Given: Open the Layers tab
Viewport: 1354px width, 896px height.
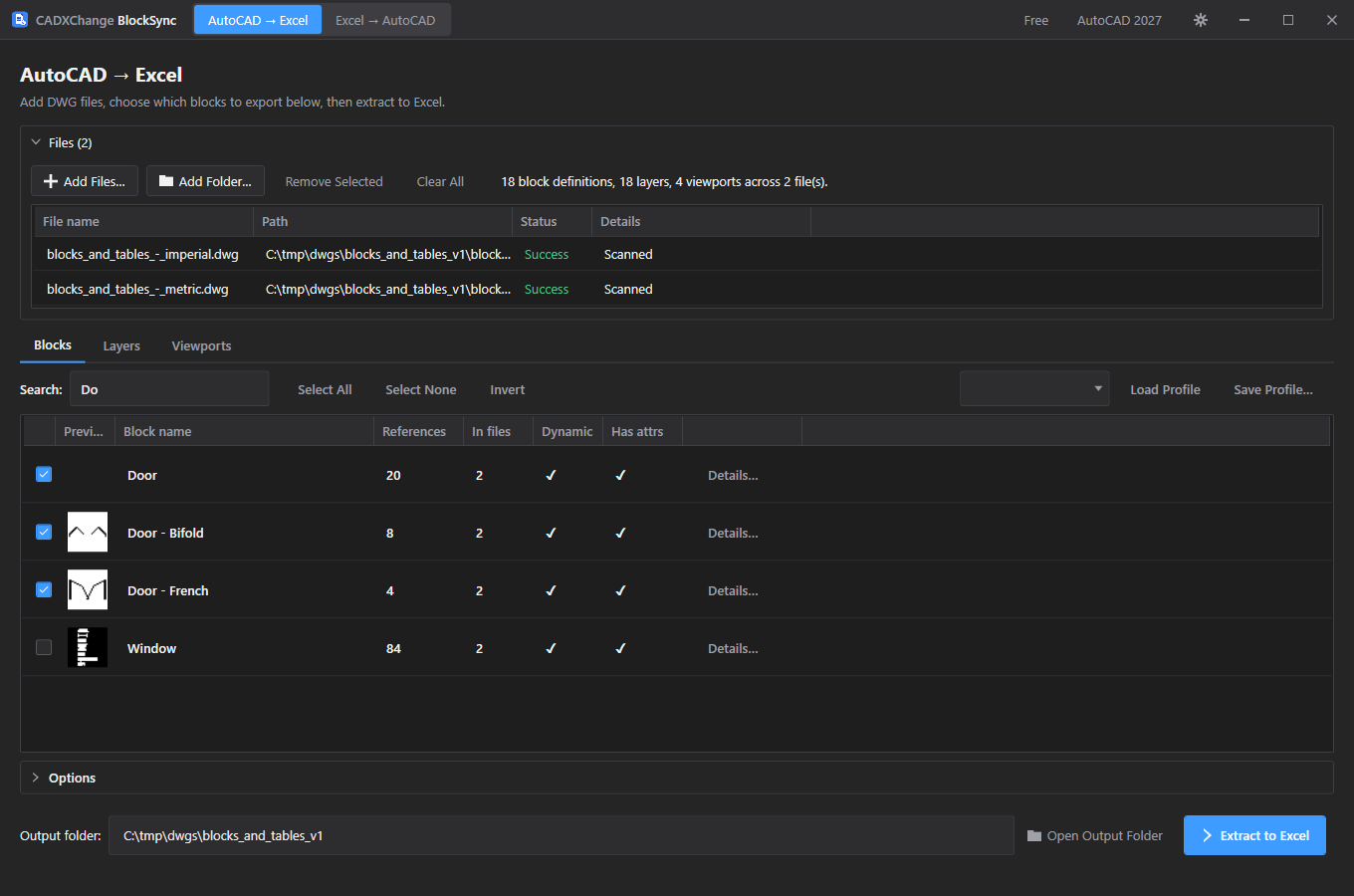Looking at the screenshot, I should tap(121, 345).
